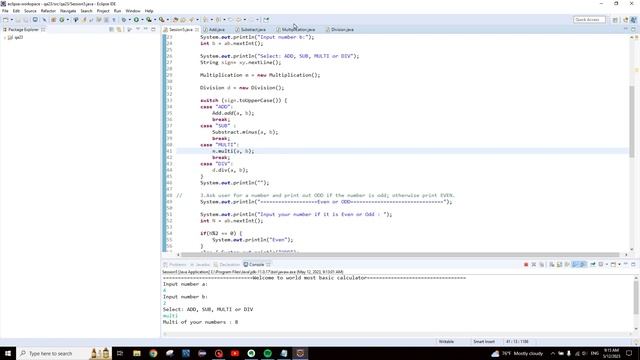Click Remove All Terminated Launches icon
The height and width of the screenshot is (360, 640).
point(542,264)
